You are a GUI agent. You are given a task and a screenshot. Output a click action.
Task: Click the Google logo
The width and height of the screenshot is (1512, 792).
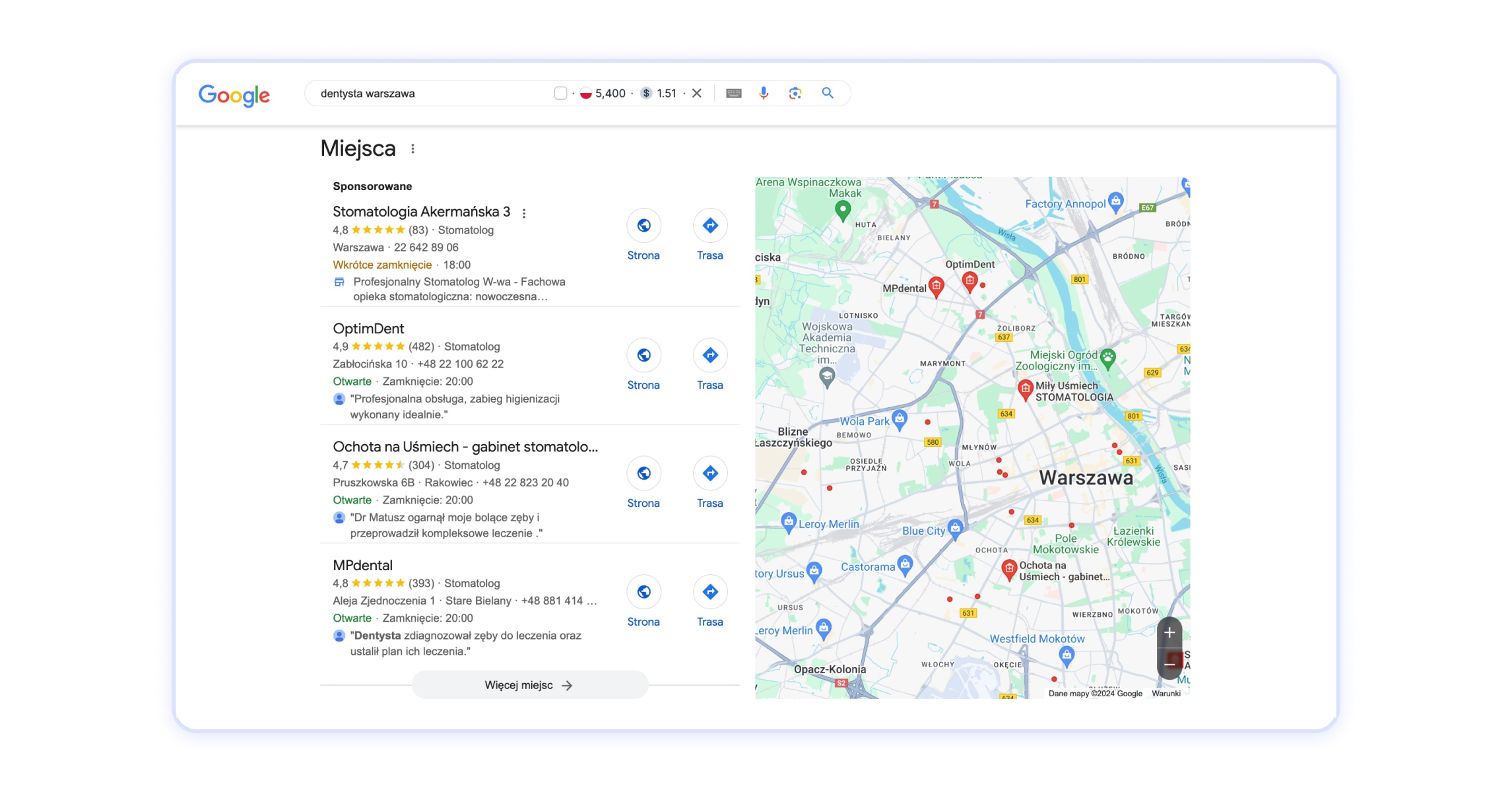tap(234, 96)
